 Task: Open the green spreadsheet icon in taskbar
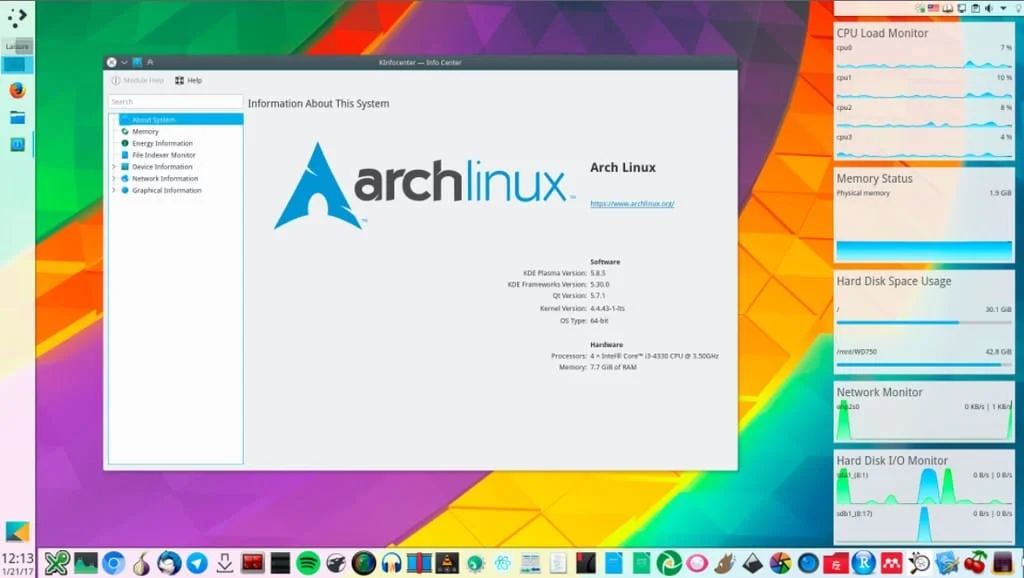[641, 563]
